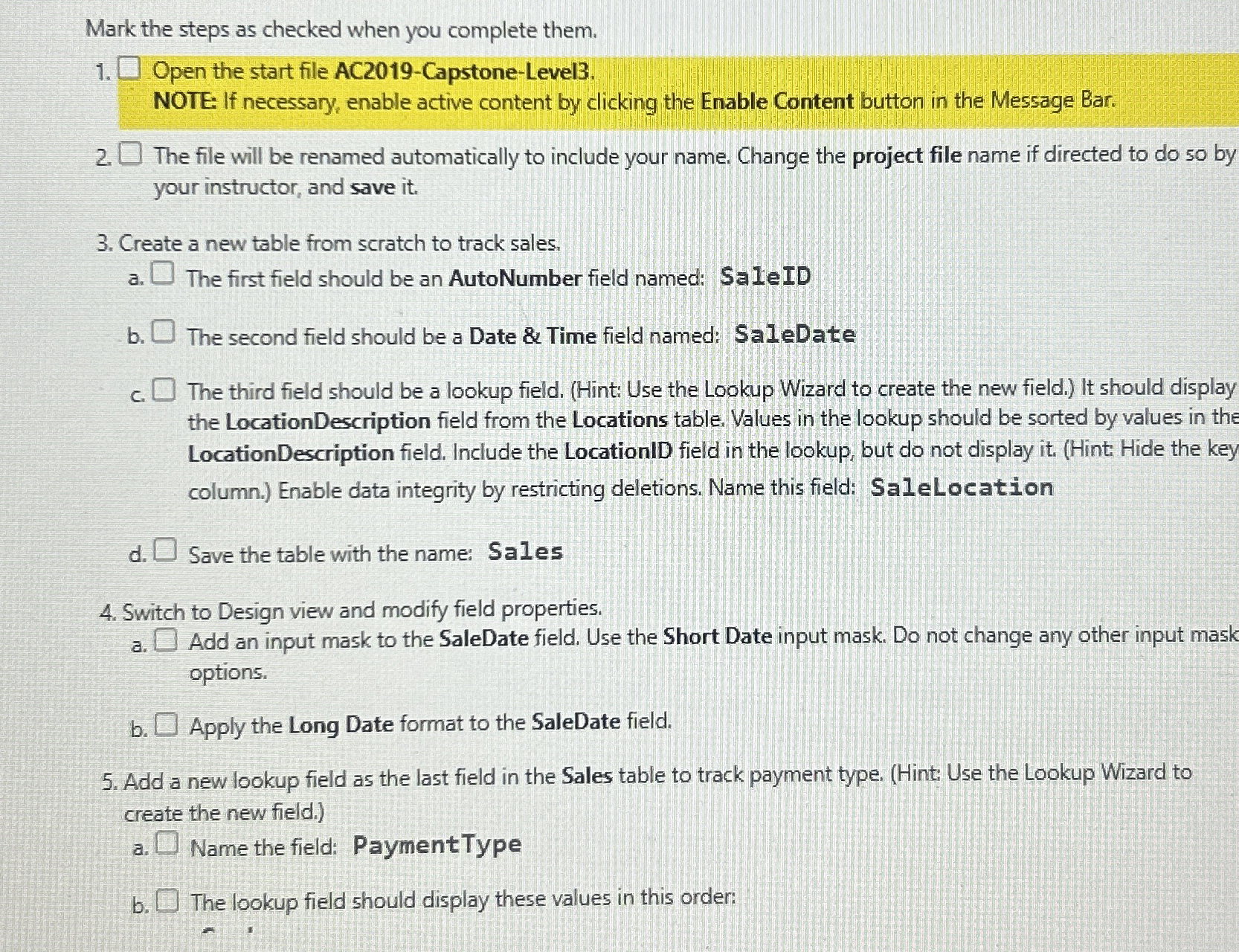Click the PaymentType field name text

[437, 843]
